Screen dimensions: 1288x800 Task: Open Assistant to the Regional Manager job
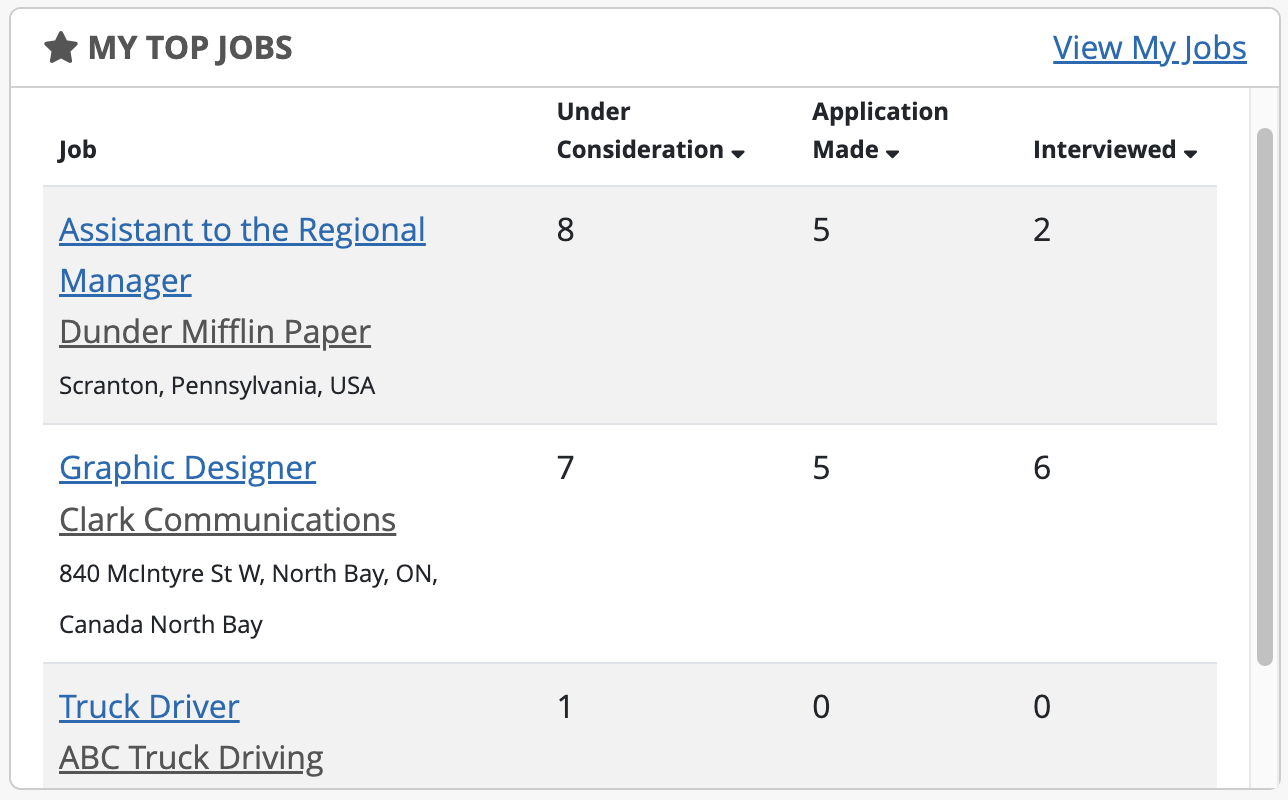(x=242, y=231)
